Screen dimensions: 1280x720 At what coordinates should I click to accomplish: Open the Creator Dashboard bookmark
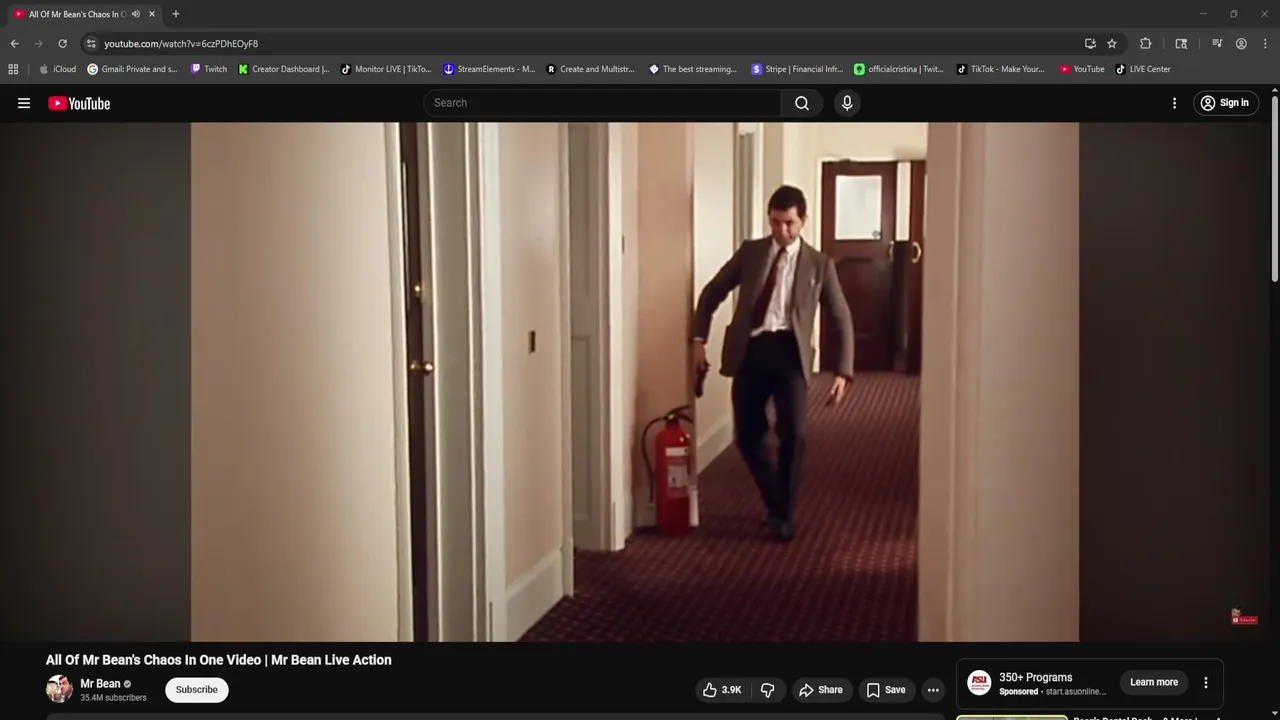coord(284,69)
